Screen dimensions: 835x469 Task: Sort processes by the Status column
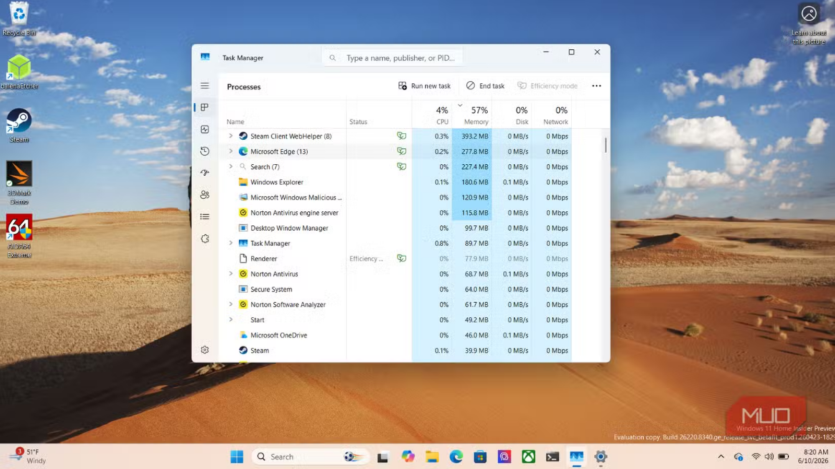pos(358,122)
